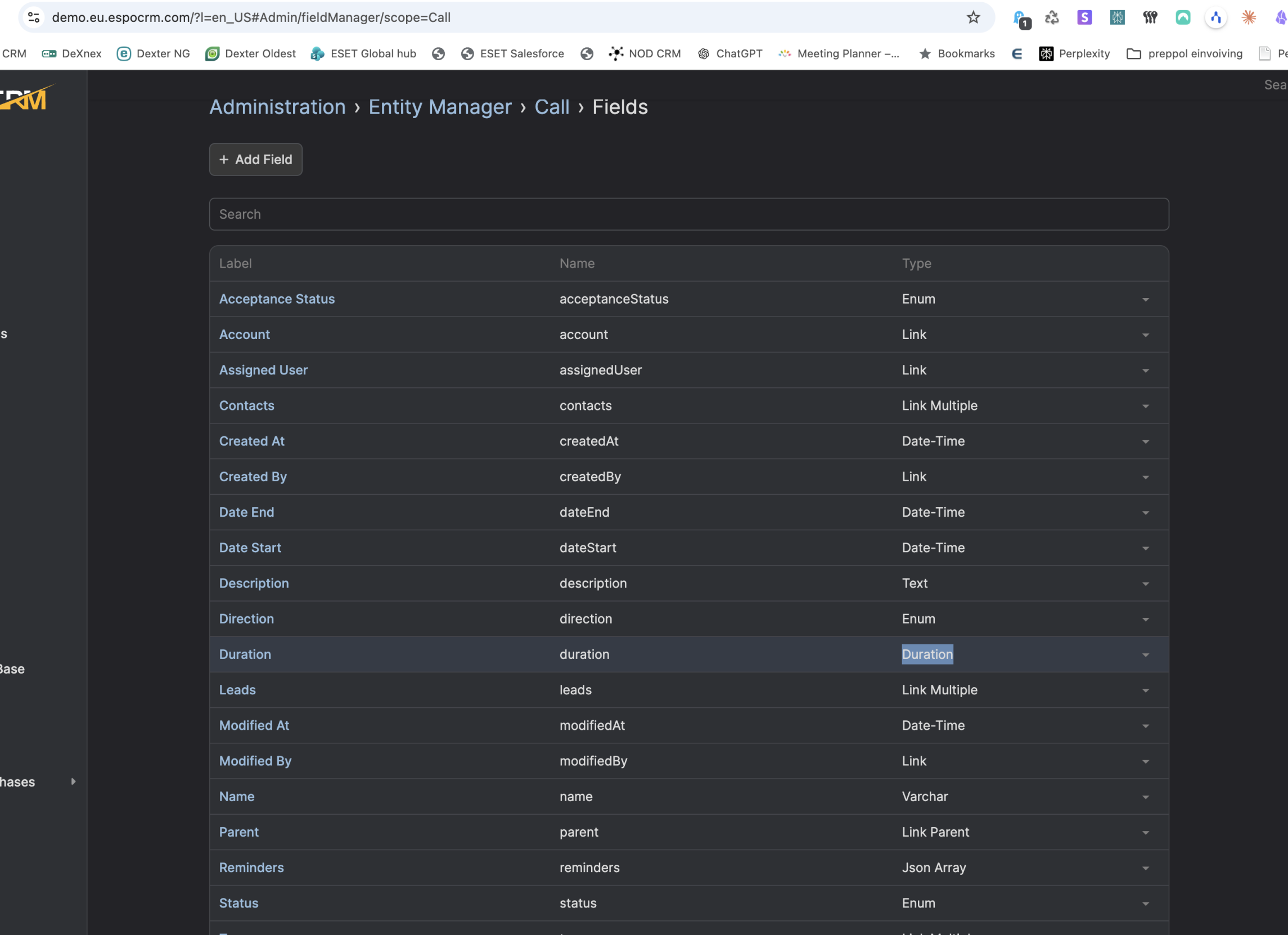Click the EspoCRM logo

pos(26,98)
